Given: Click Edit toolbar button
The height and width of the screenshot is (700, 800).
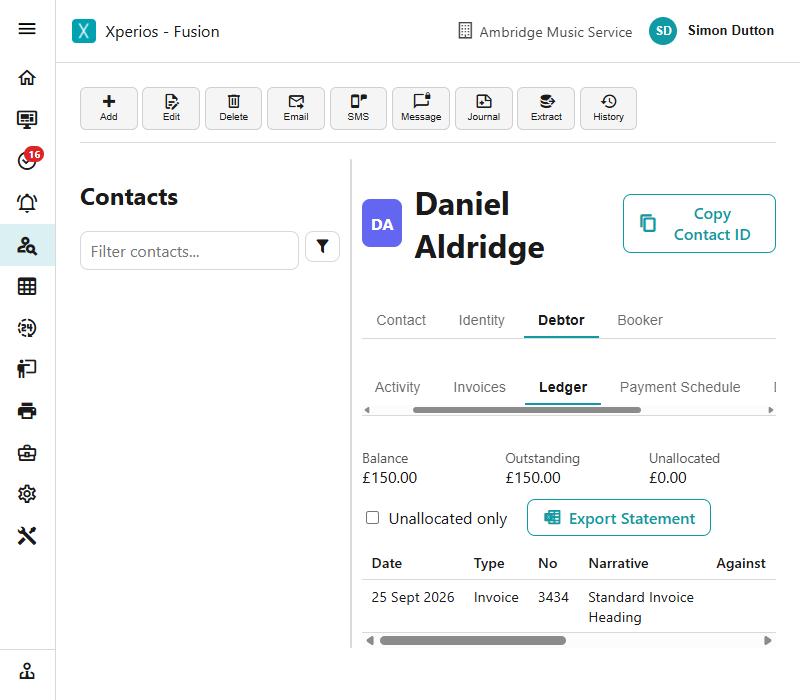Looking at the screenshot, I should point(171,108).
